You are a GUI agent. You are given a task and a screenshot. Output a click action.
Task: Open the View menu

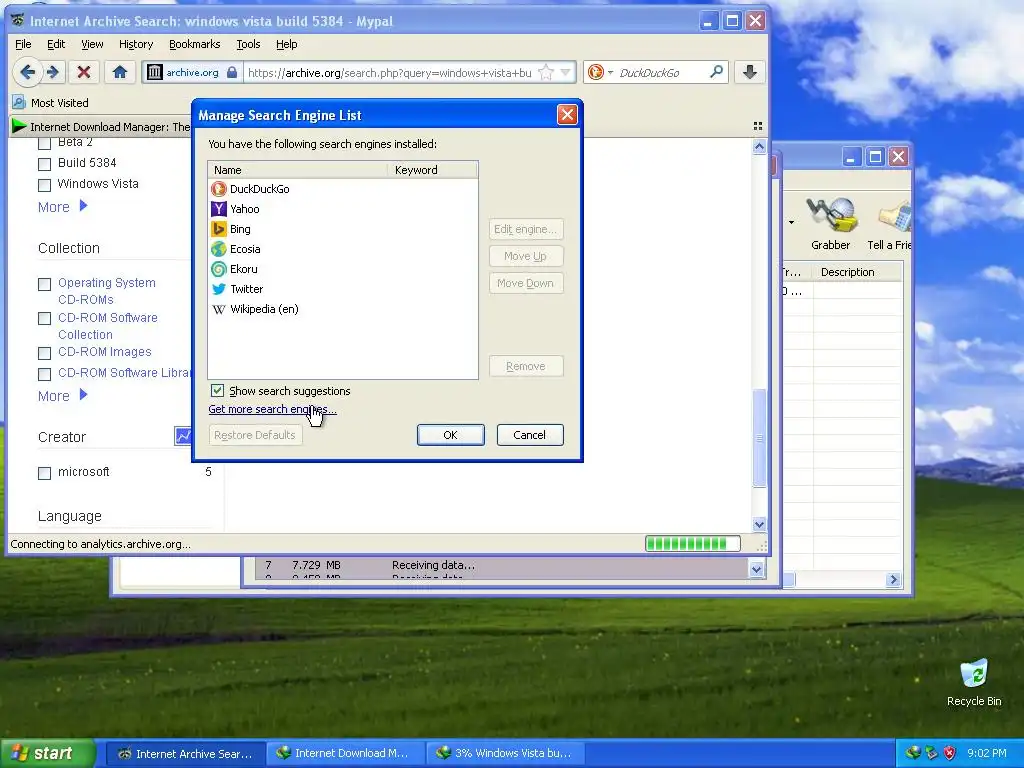tap(92, 44)
